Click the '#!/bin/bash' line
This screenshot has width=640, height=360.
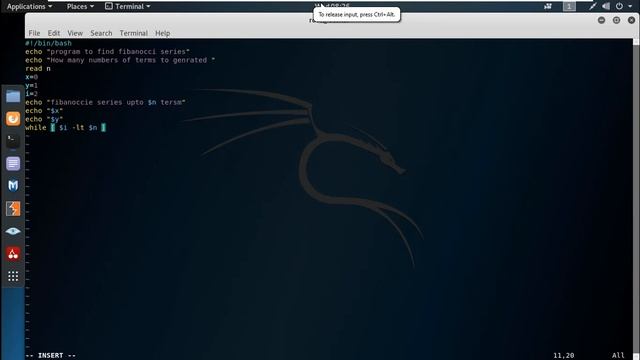pyautogui.click(x=48, y=43)
